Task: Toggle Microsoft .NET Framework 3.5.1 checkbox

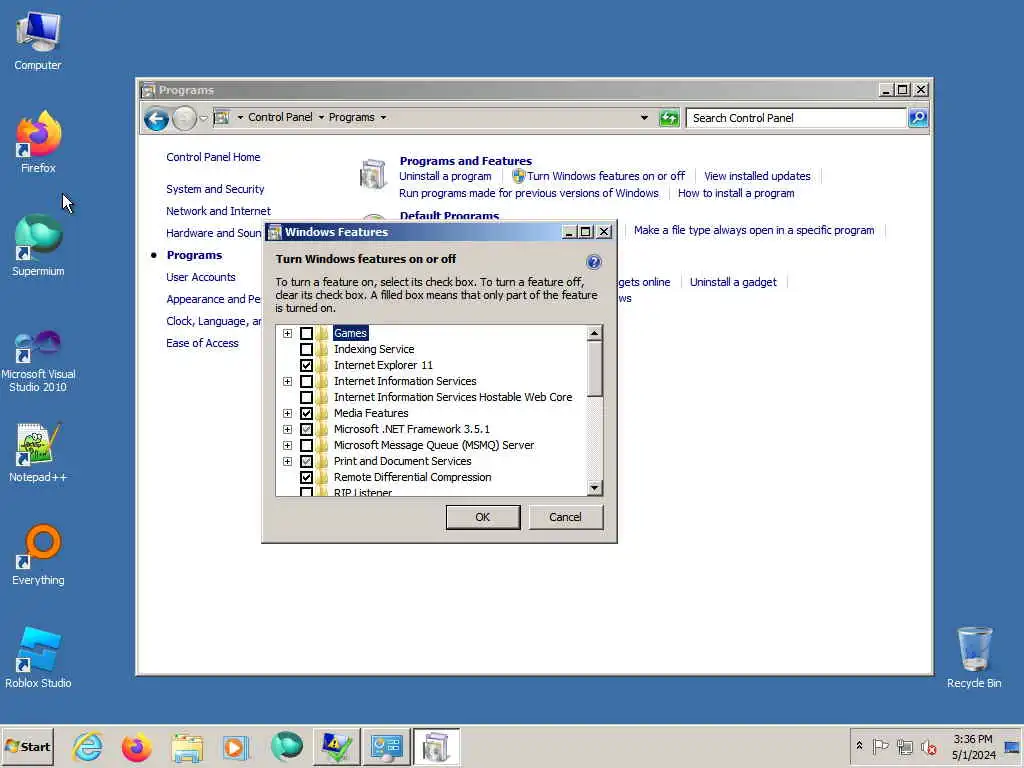Action: tap(306, 429)
